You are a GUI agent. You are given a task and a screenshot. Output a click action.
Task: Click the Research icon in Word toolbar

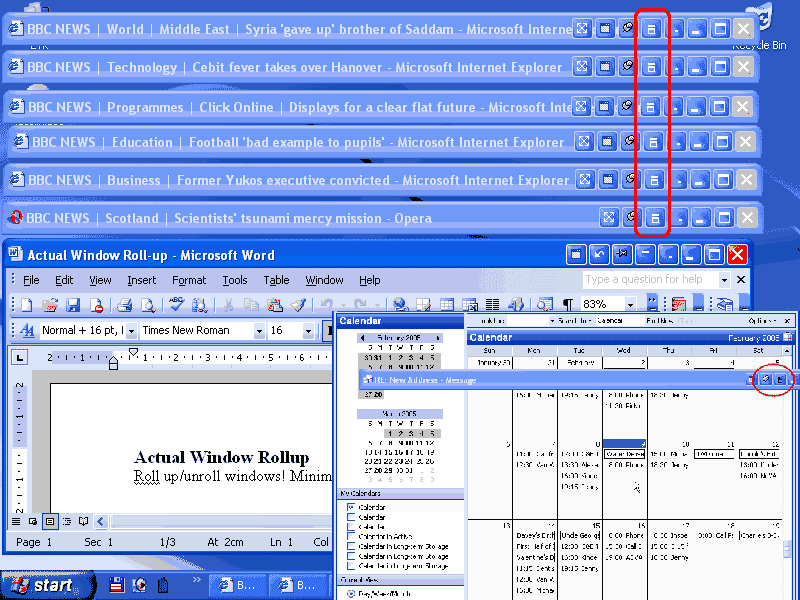(x=199, y=305)
